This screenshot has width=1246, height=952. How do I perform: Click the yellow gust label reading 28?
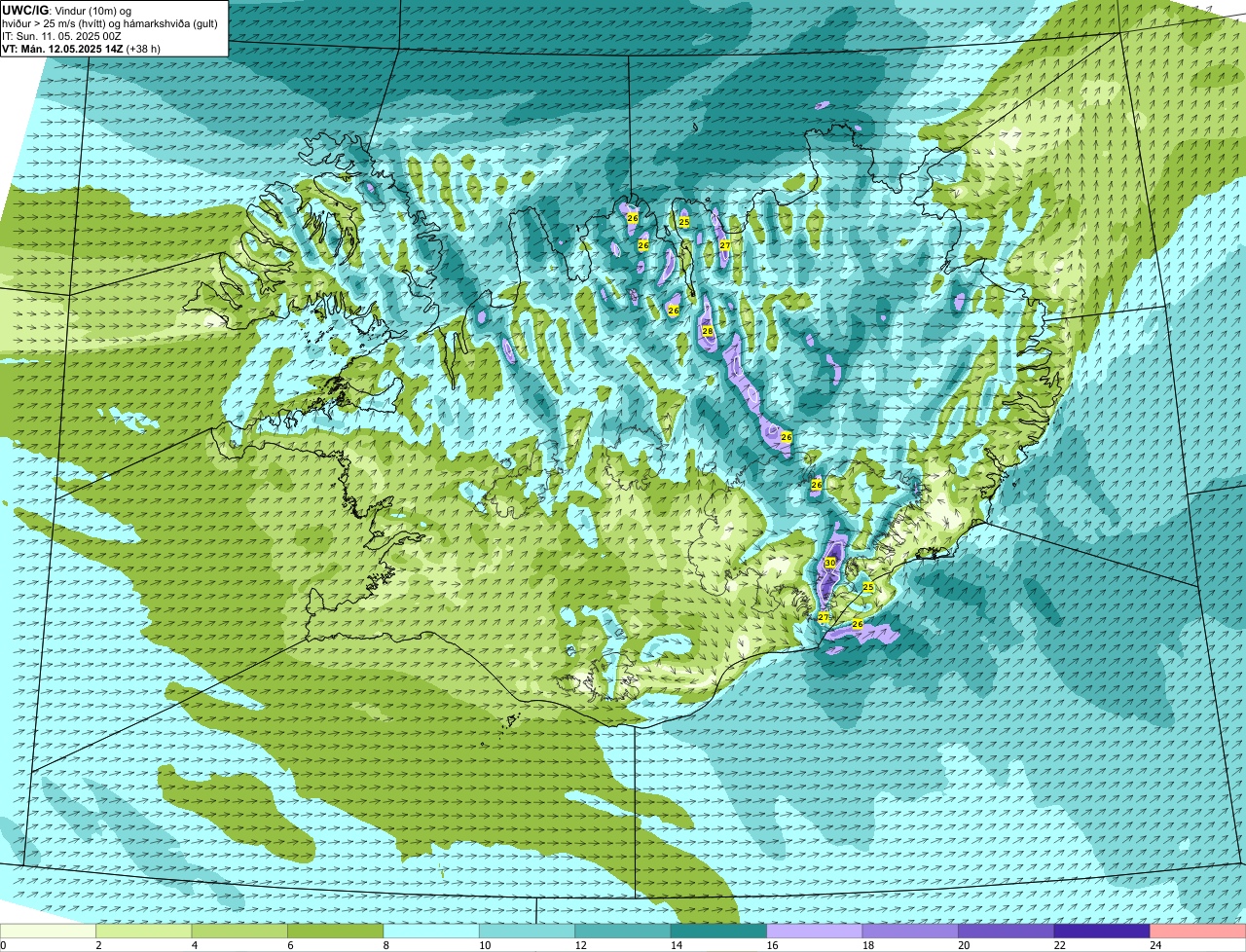pyautogui.click(x=708, y=332)
